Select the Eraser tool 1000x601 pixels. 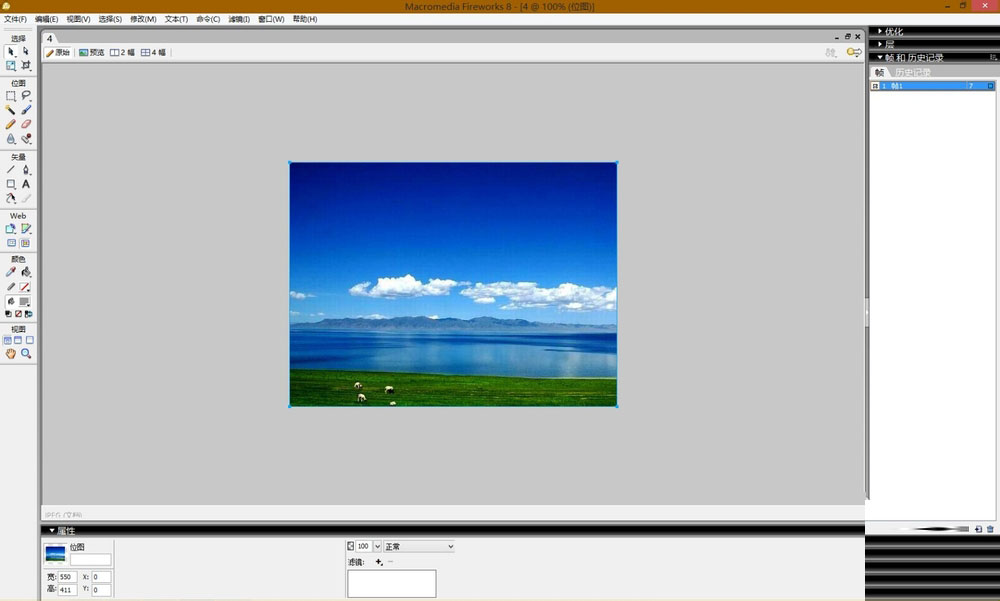click(26, 124)
